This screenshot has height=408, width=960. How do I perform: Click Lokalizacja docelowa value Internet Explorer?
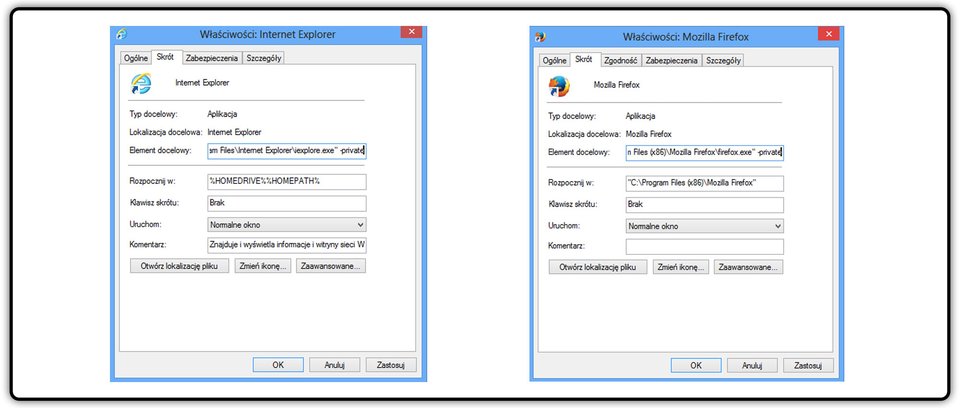pos(234,132)
